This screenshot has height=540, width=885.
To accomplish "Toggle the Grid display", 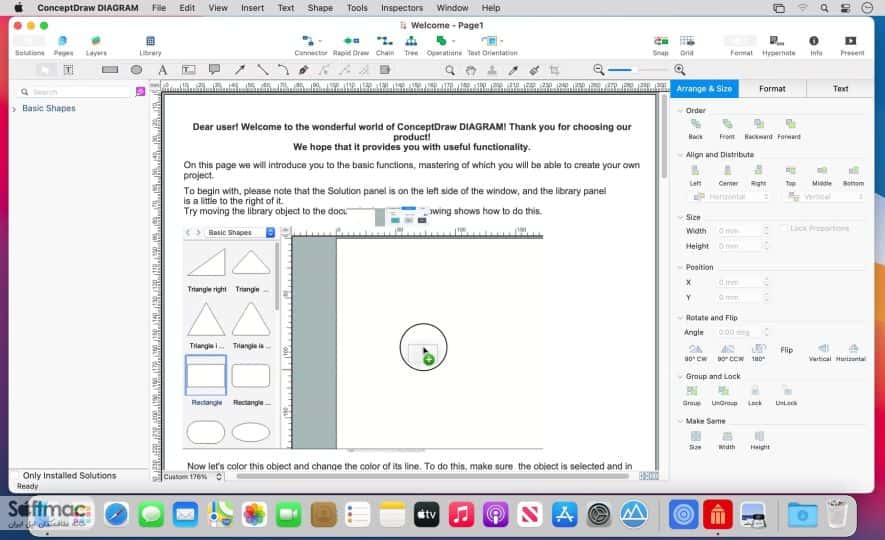I will coord(687,45).
